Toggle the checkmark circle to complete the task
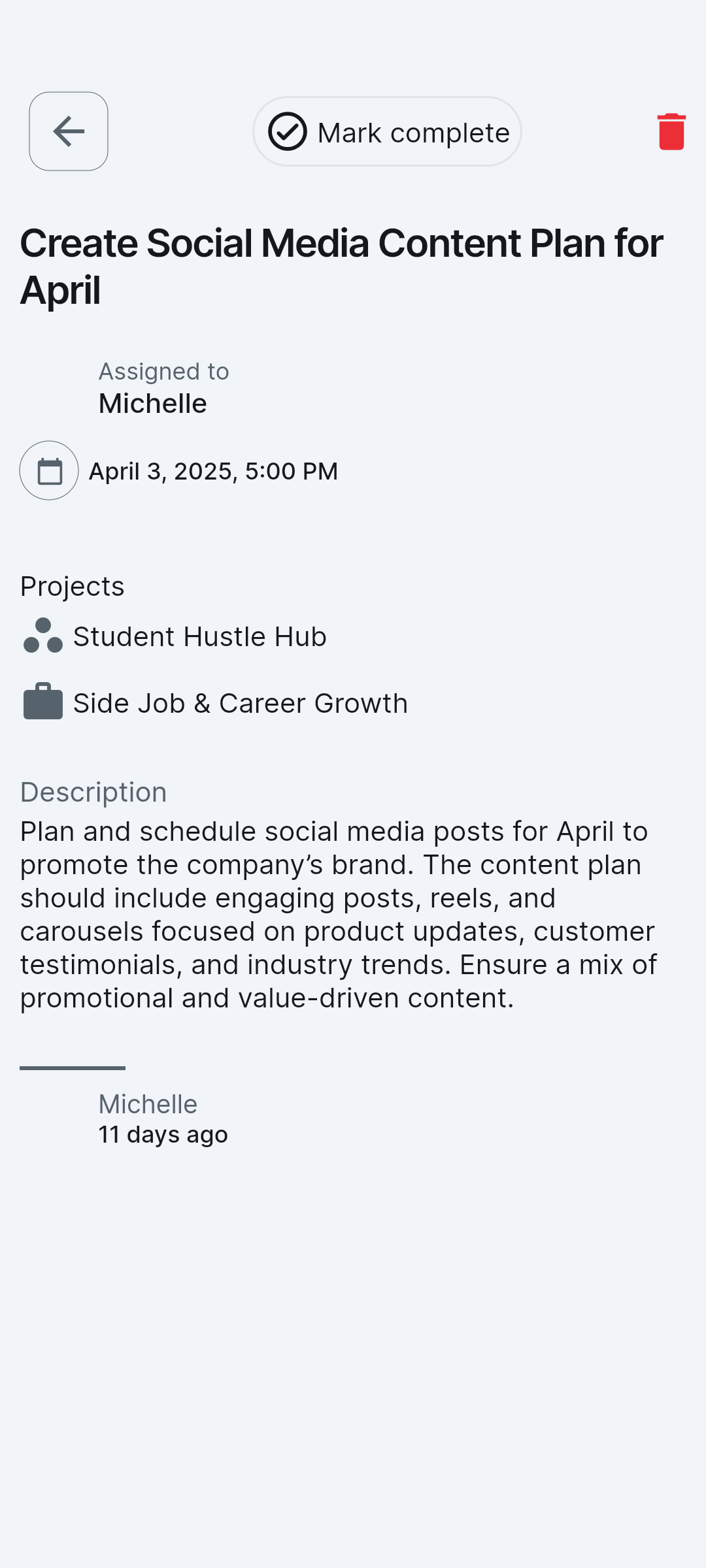 [x=288, y=131]
